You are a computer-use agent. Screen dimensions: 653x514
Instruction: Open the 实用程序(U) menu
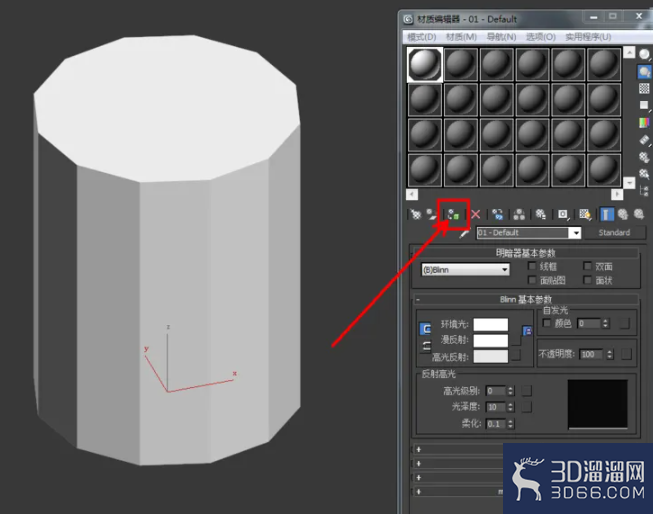588,37
